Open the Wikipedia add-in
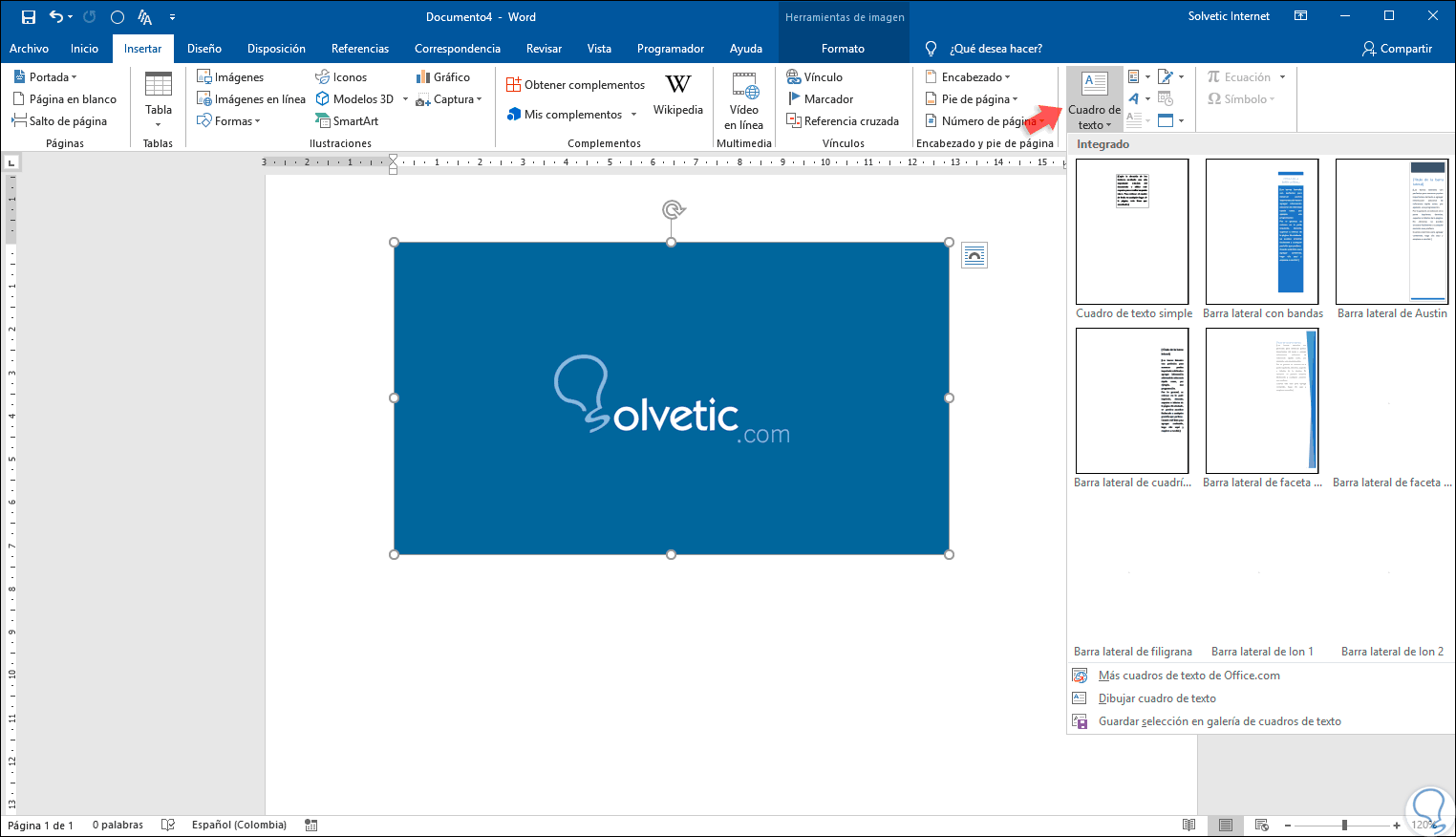Viewport: 1456px width, 837px height. pos(678,96)
